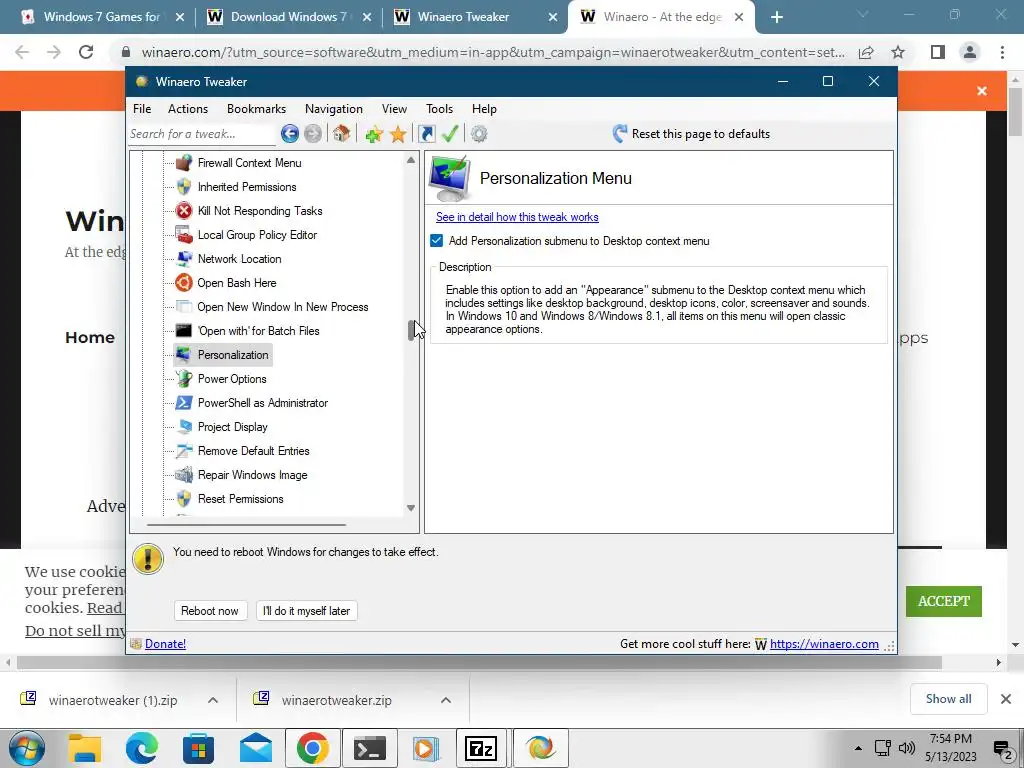Open the Navigation menu
This screenshot has width=1024, height=768.
334,109
